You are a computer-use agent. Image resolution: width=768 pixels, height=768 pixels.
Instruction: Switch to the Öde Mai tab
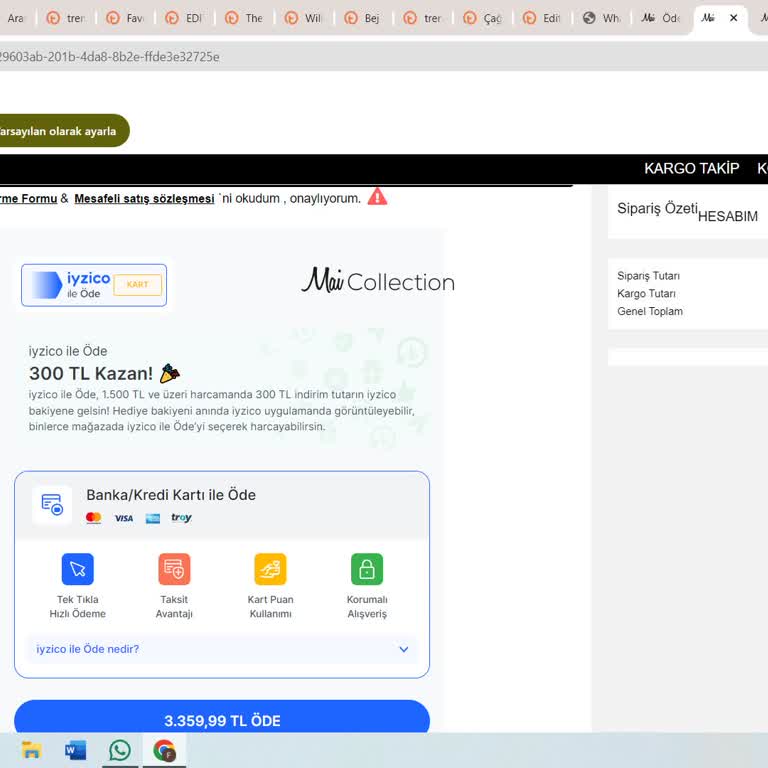tap(661, 18)
